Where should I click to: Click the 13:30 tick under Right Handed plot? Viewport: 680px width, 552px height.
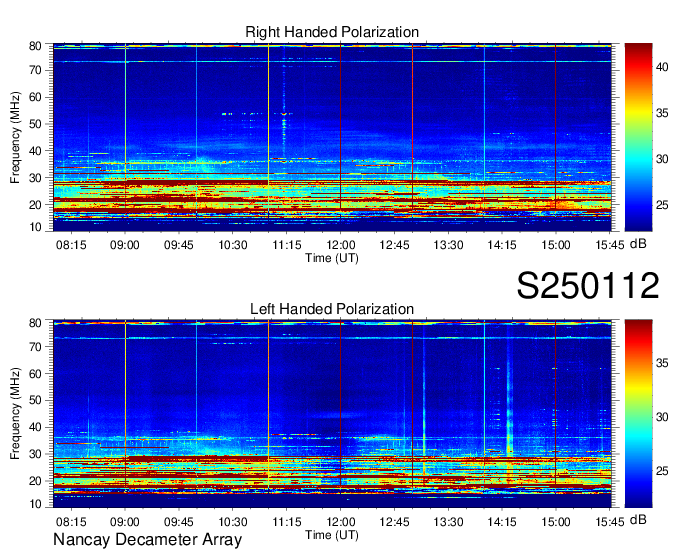coord(448,245)
